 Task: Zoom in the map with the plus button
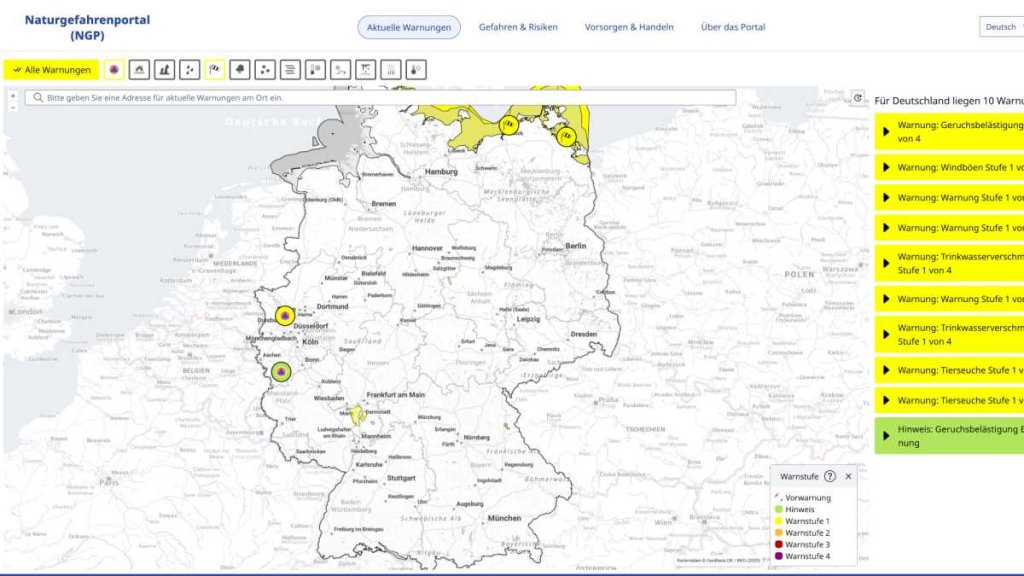pos(13,96)
